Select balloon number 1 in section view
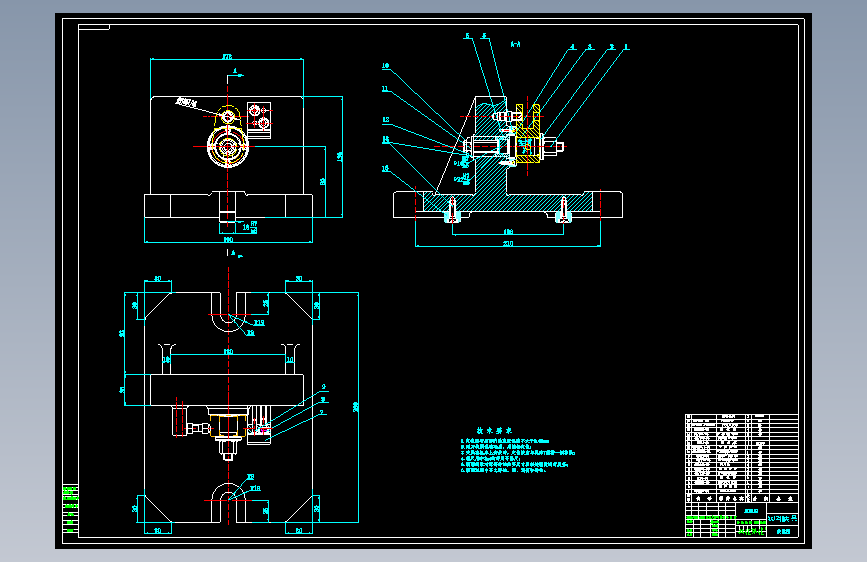867x562 pixels. click(x=626, y=47)
